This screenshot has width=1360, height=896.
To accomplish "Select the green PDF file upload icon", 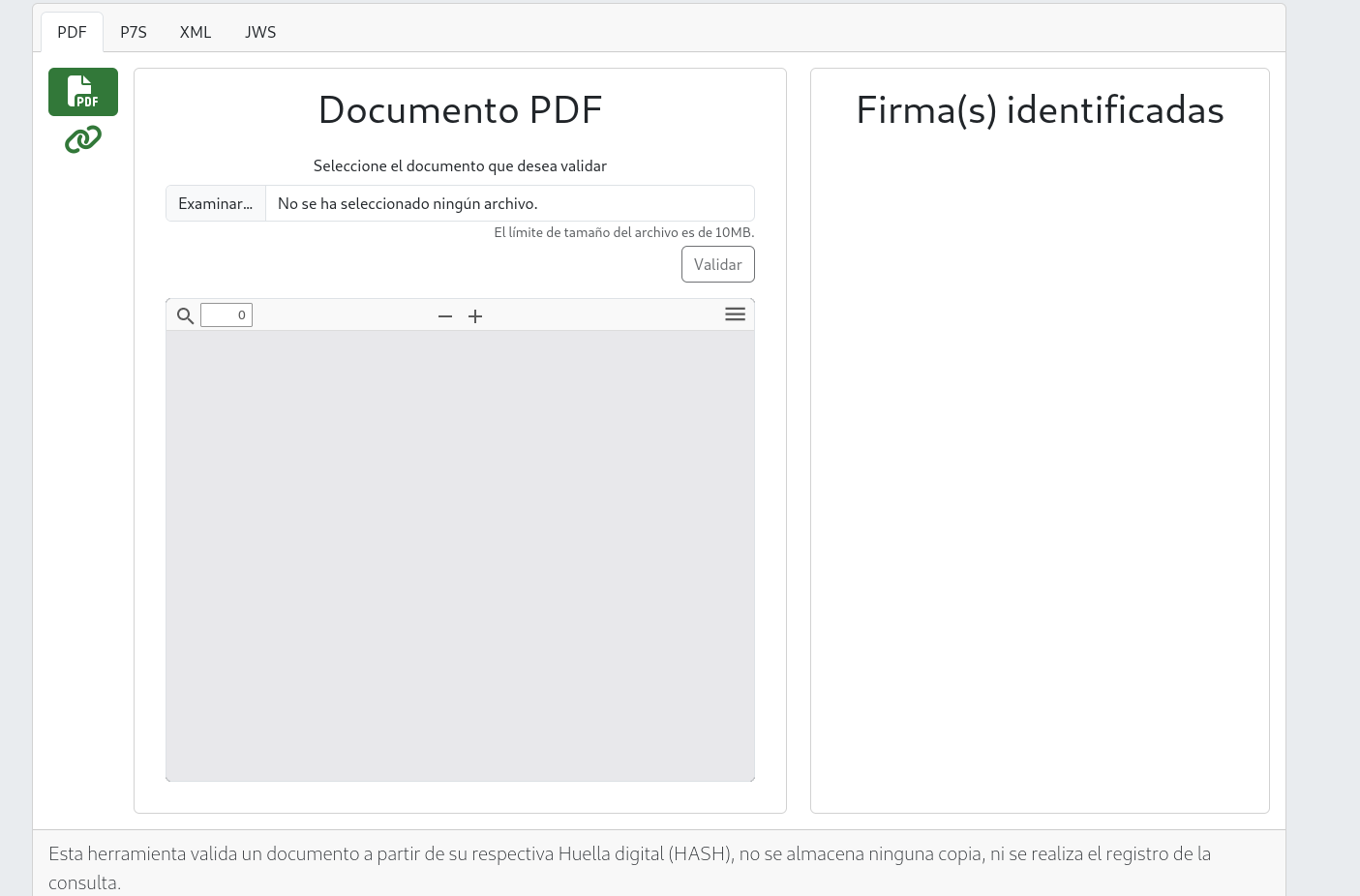I will [x=83, y=92].
